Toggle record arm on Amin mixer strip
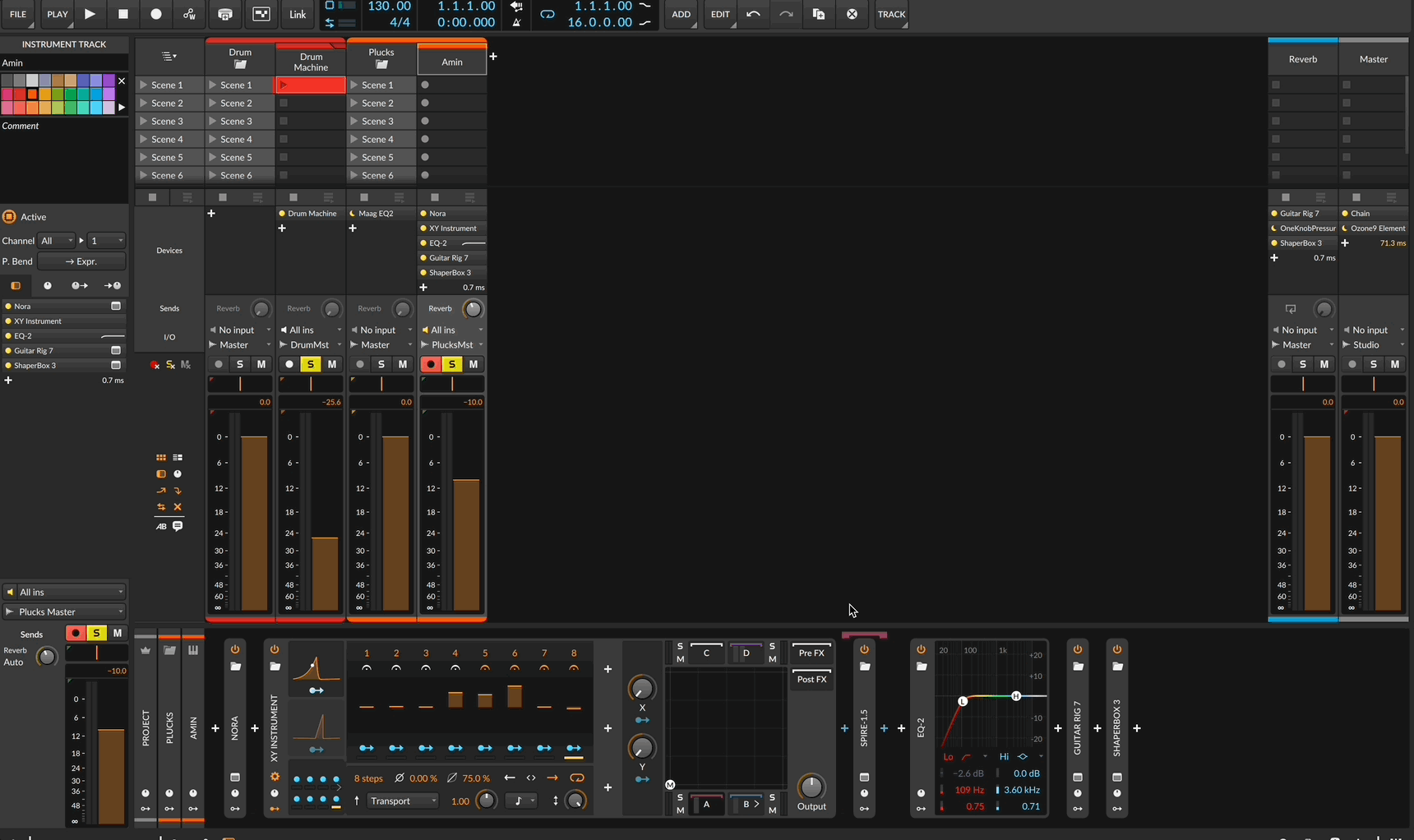1414x840 pixels. click(x=430, y=364)
